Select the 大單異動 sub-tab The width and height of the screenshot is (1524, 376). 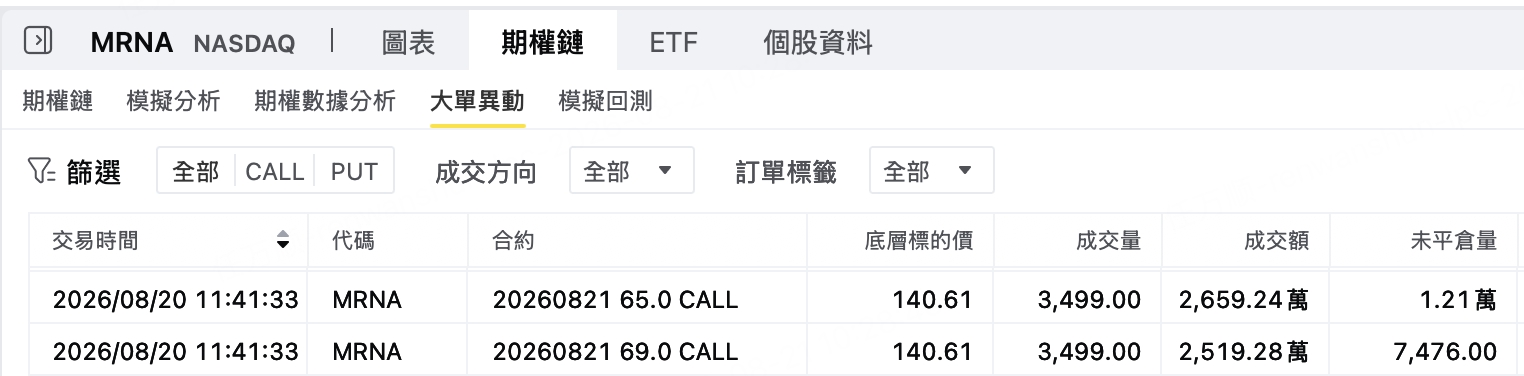coord(477,101)
